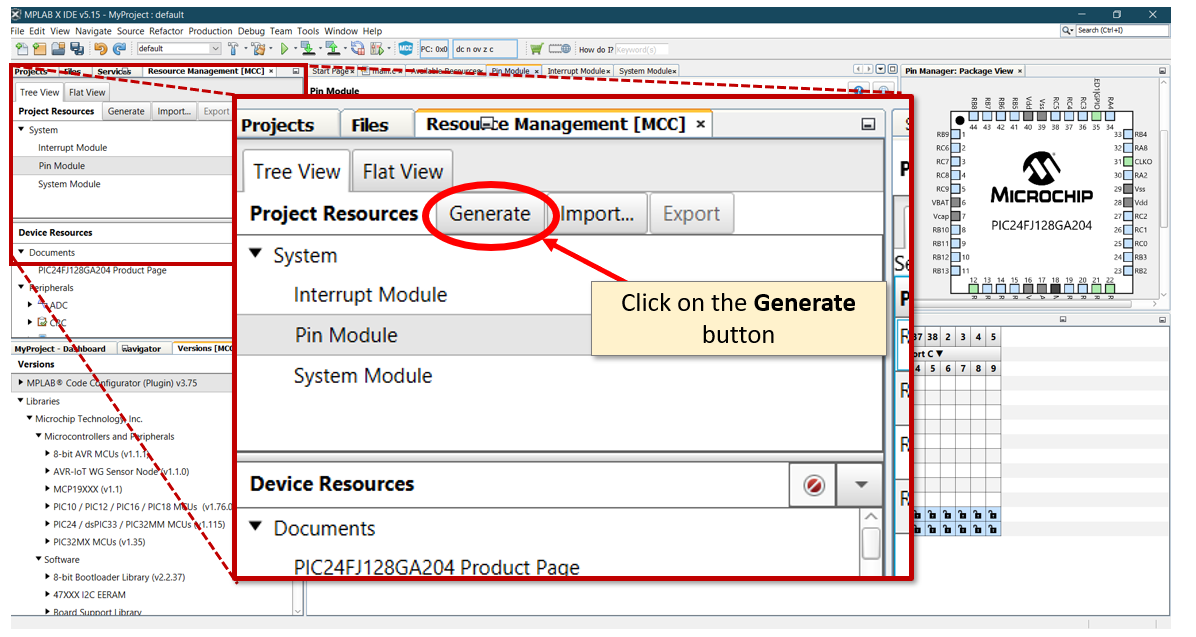Open the Production menu
1196x637 pixels.
click(x=210, y=31)
